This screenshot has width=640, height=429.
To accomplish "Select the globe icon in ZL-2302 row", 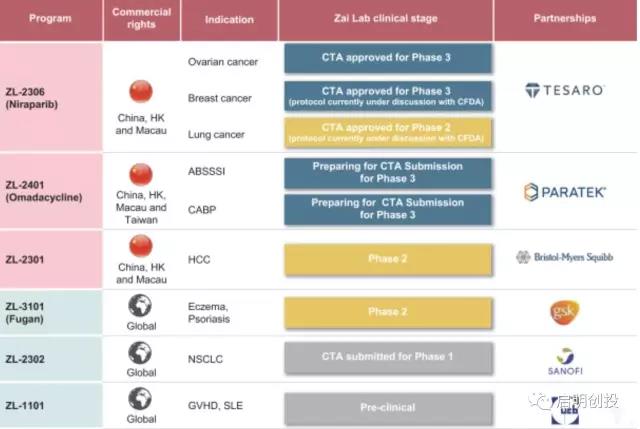I will click(141, 353).
